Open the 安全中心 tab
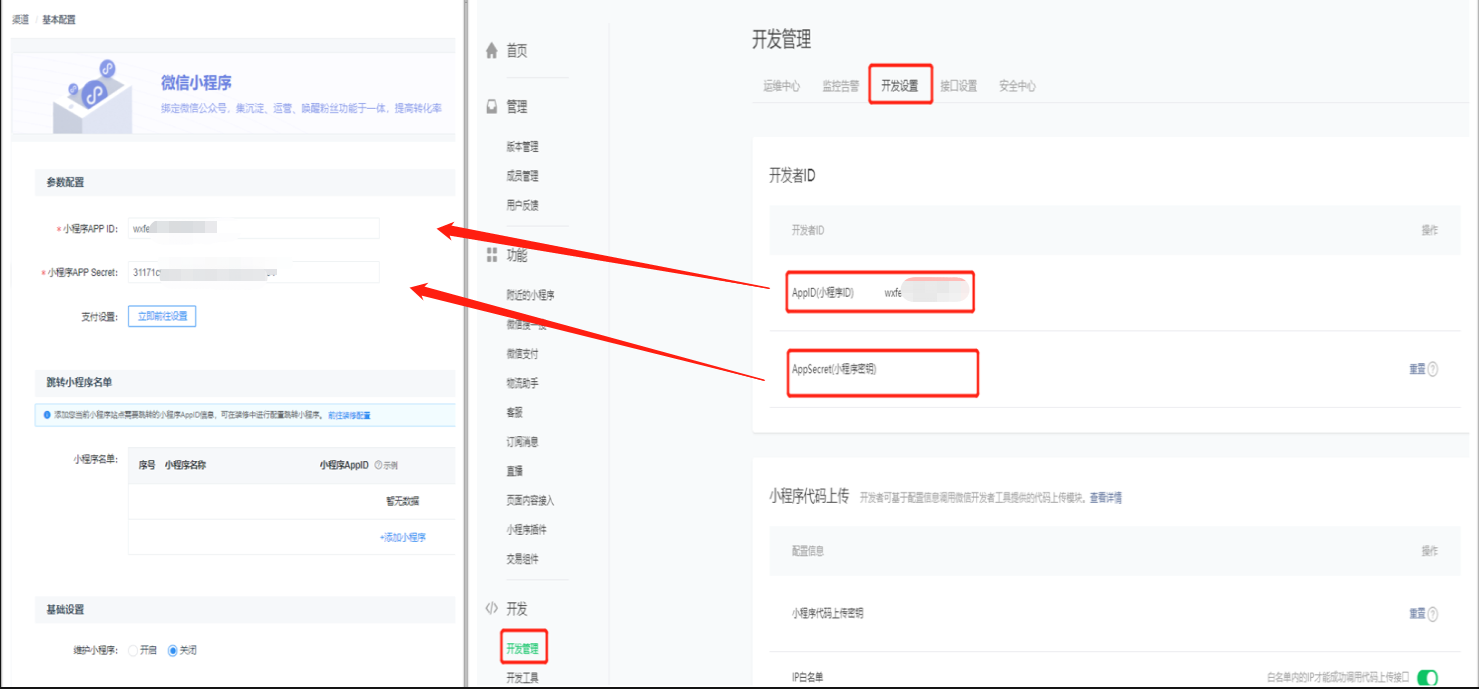Viewport: 1479px width, 689px height. [x=1017, y=86]
